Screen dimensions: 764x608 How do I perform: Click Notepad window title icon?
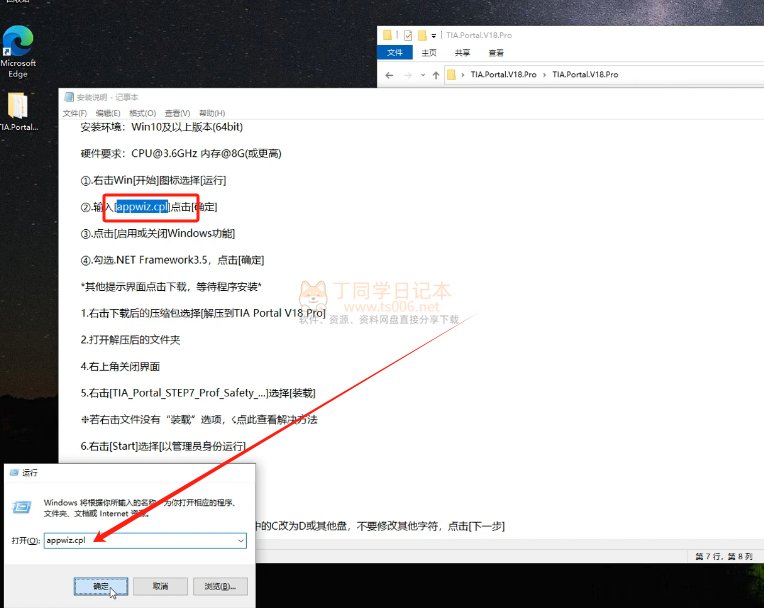coord(69,97)
